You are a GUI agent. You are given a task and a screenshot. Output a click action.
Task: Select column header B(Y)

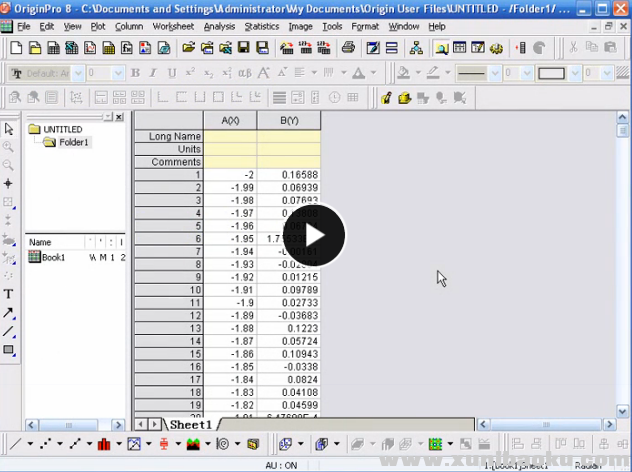tap(289, 121)
